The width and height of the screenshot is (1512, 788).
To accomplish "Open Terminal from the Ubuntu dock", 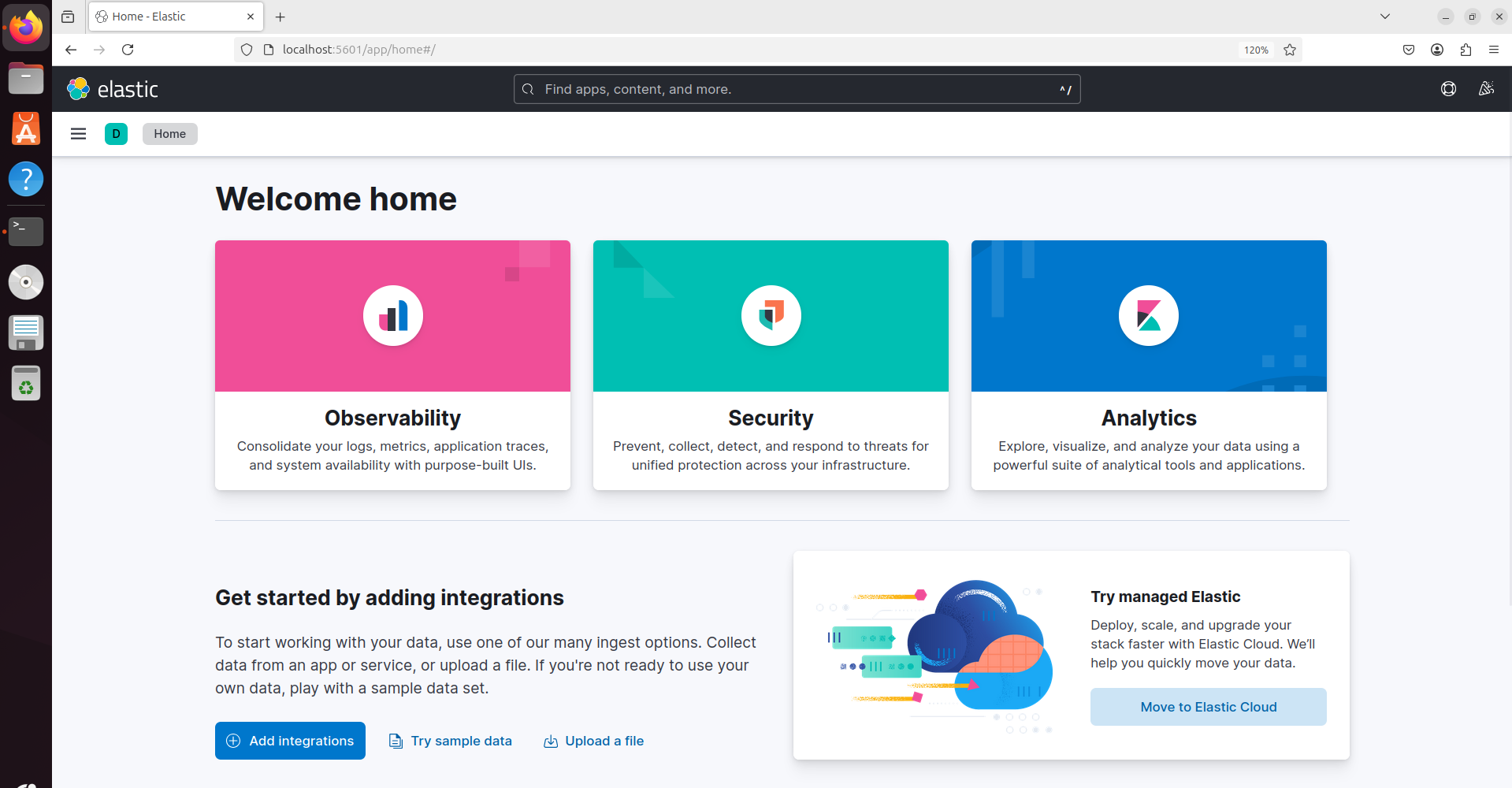I will tap(26, 231).
